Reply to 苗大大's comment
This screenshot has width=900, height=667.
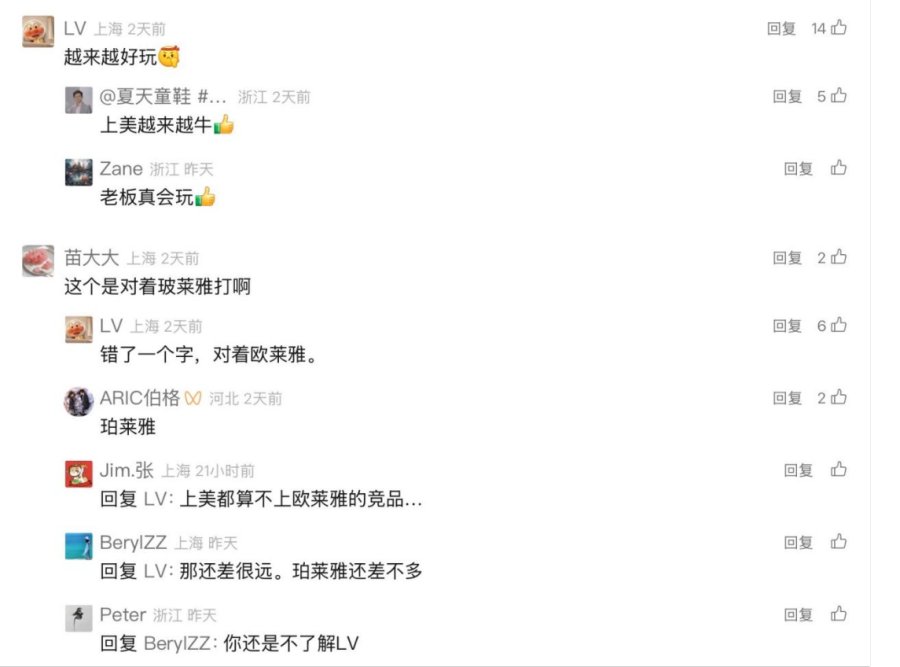[x=787, y=258]
